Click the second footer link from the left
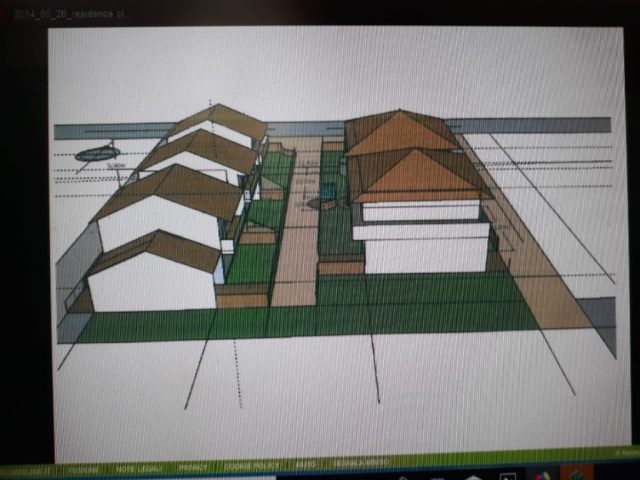Screen dimensions: 640x480 click(84, 467)
